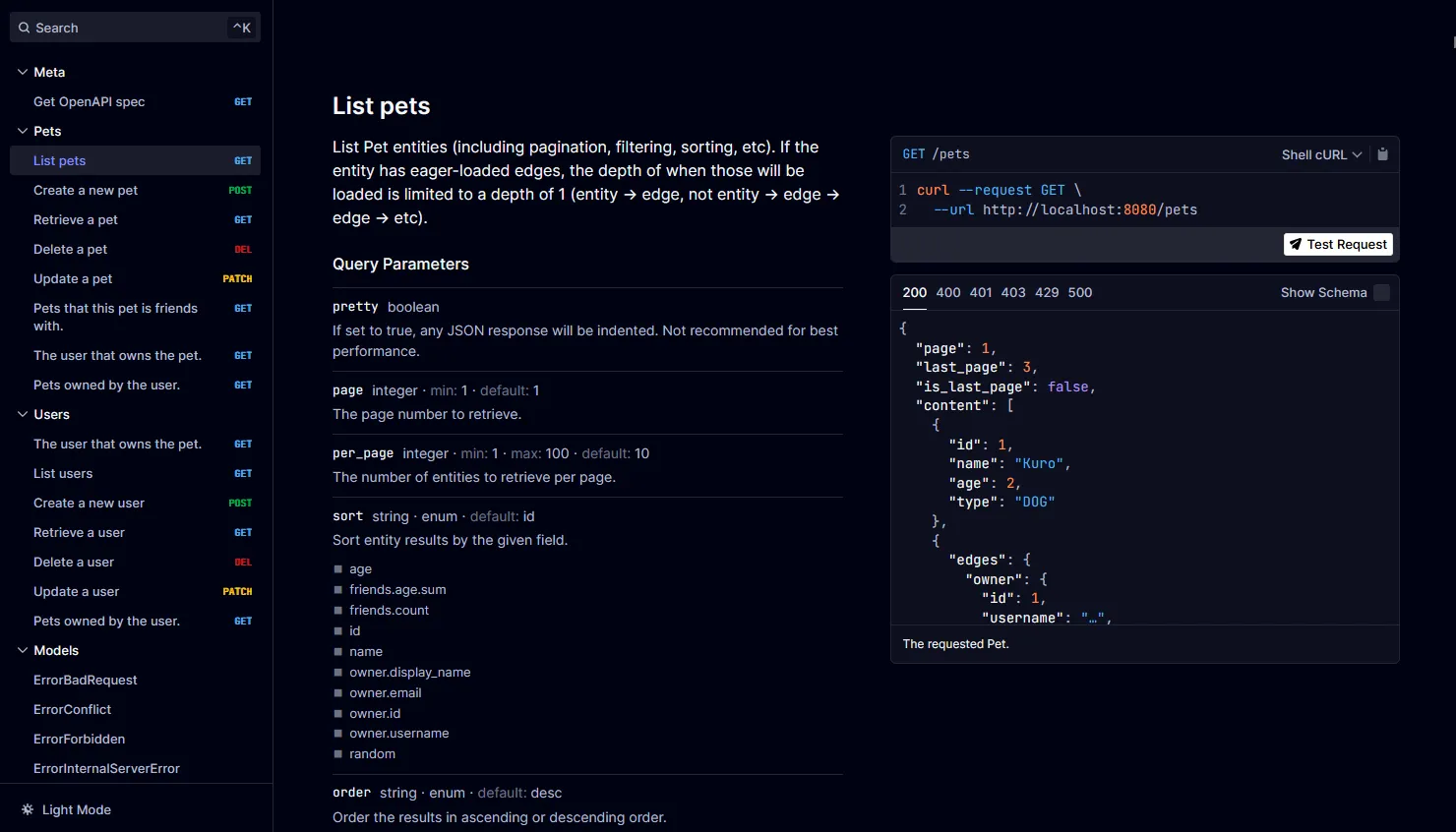Copy the cURL snippet using the clipboard icon
Viewport: 1456px width, 832px height.
click(x=1382, y=153)
